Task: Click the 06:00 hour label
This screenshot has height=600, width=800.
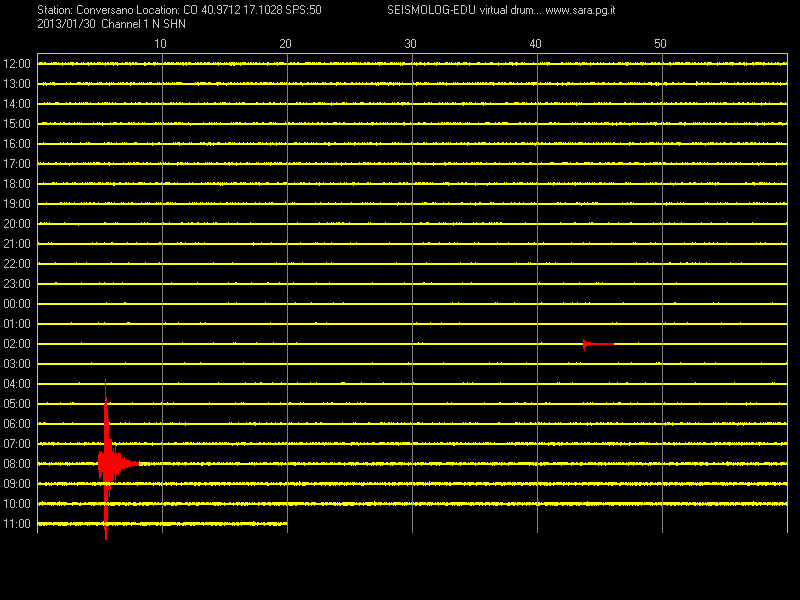Action: (17, 424)
